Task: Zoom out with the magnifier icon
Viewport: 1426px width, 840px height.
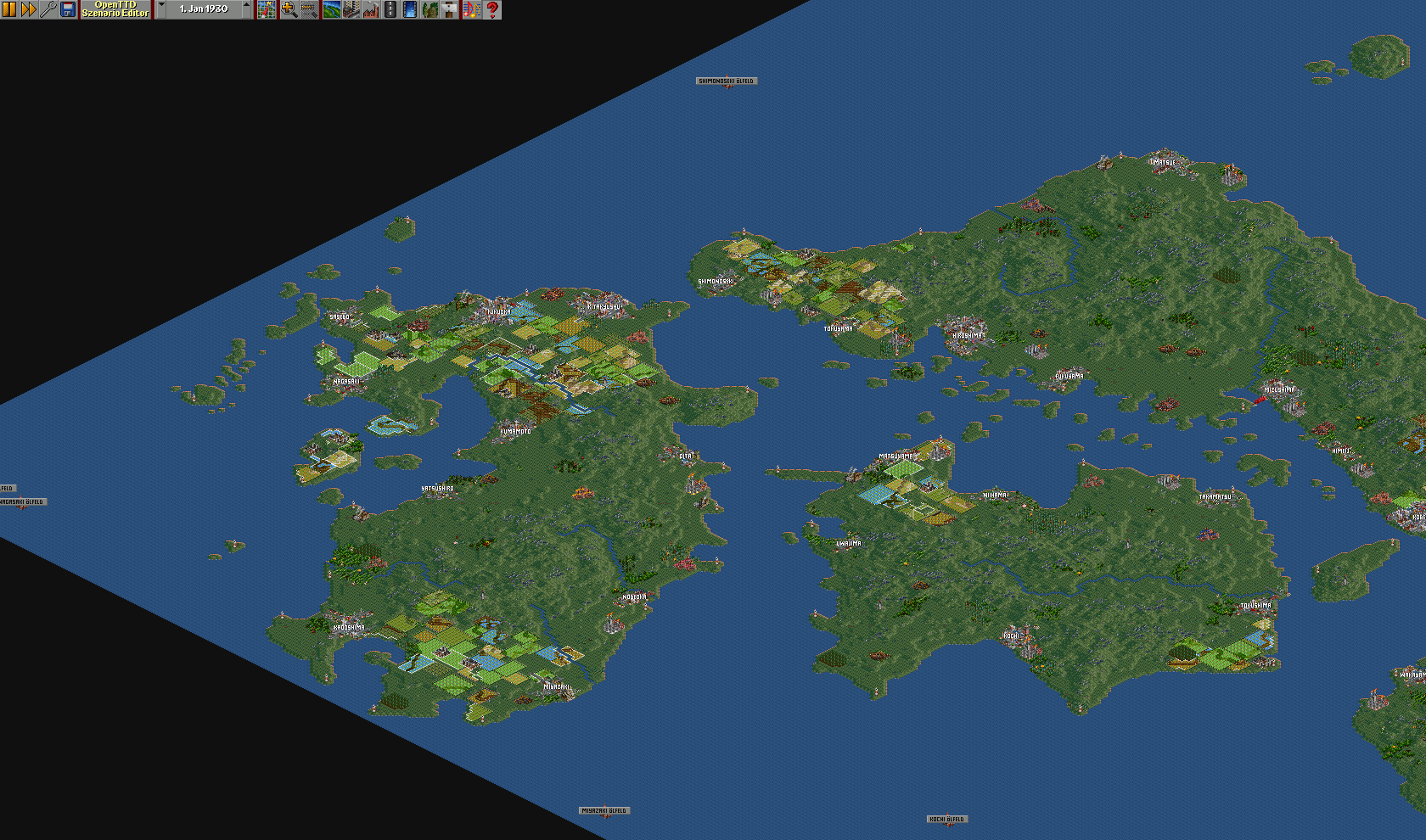Action: coord(309,9)
